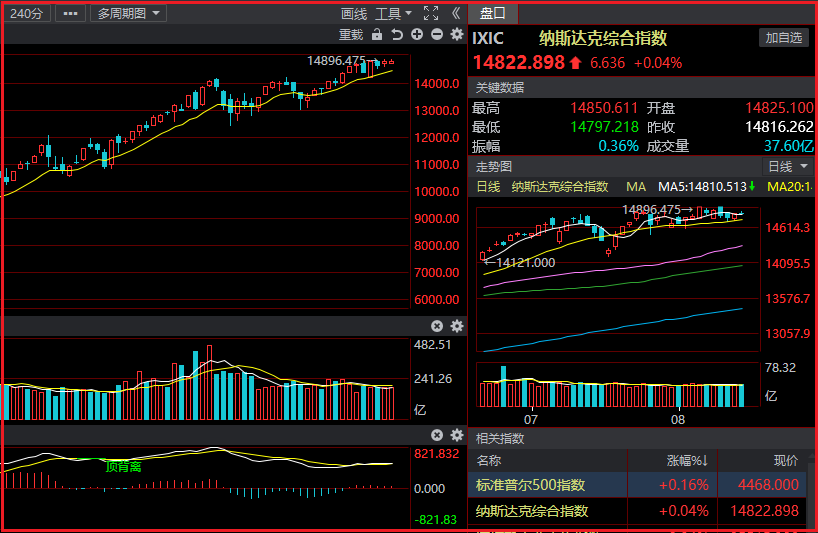The width and height of the screenshot is (818, 533).
Task: Click the lock icon in chart toolbar
Action: 377,35
